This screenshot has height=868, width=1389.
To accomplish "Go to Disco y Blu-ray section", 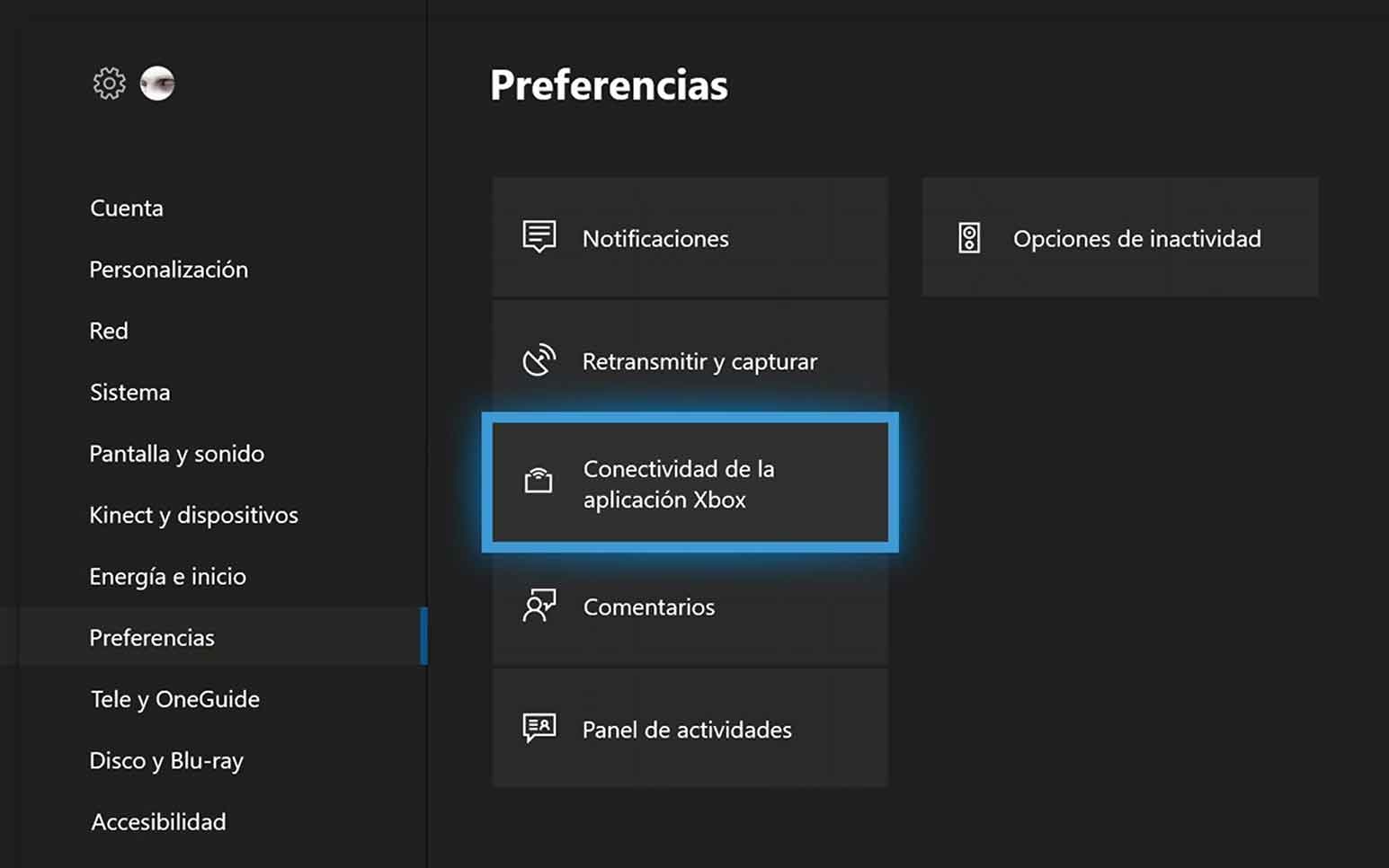I will [x=166, y=760].
